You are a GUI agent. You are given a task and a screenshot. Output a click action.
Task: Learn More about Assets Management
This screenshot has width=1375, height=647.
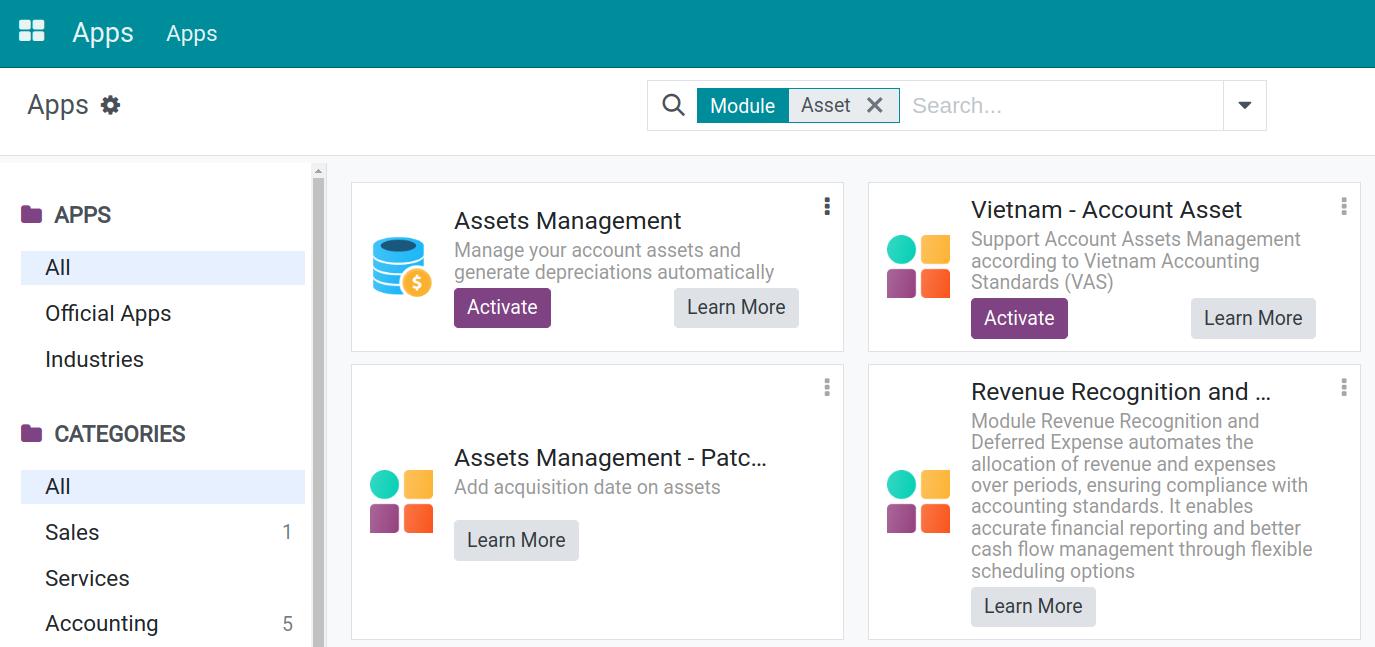pyautogui.click(x=736, y=308)
